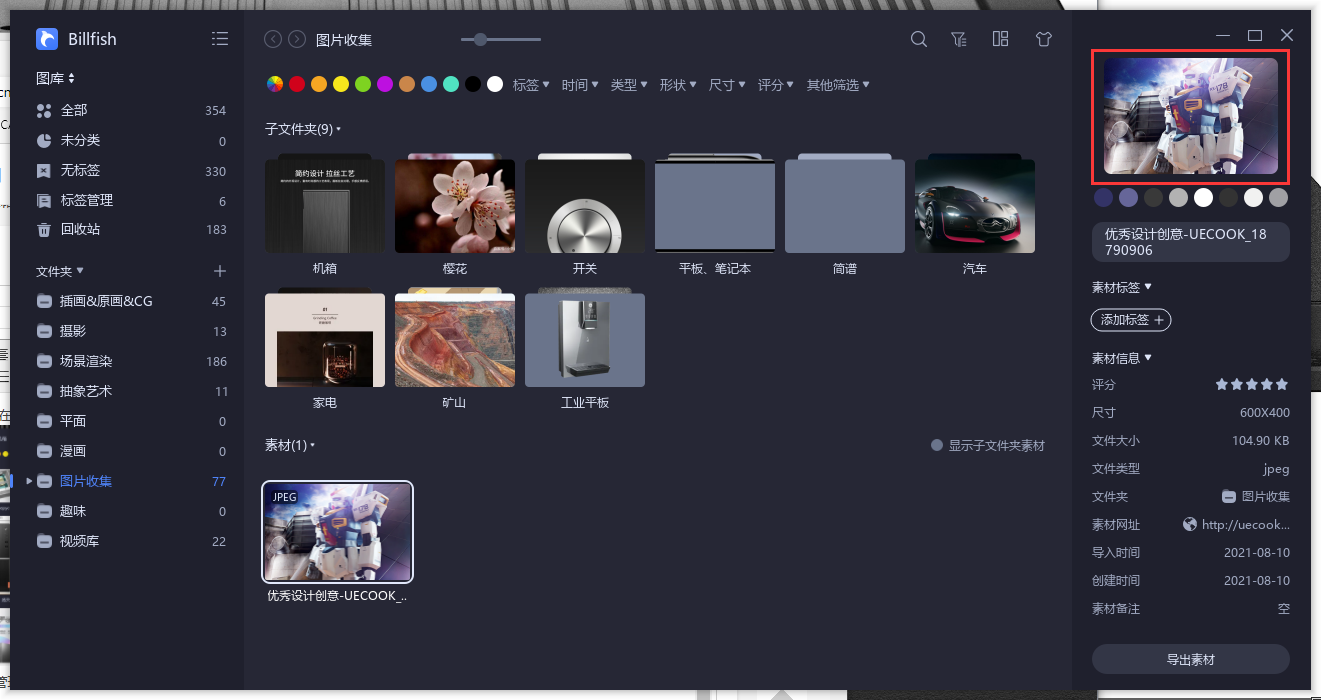The image size is (1321, 700).
Task: Filter by white color swatch
Action: [495, 85]
